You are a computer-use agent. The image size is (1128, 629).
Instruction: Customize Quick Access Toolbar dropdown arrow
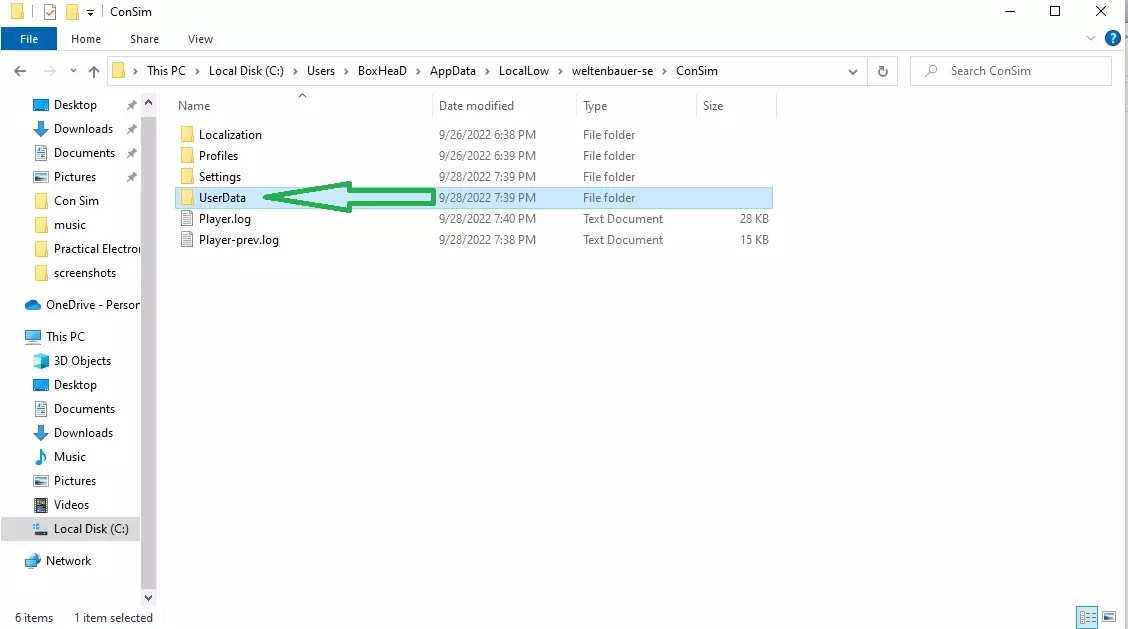[90, 12]
